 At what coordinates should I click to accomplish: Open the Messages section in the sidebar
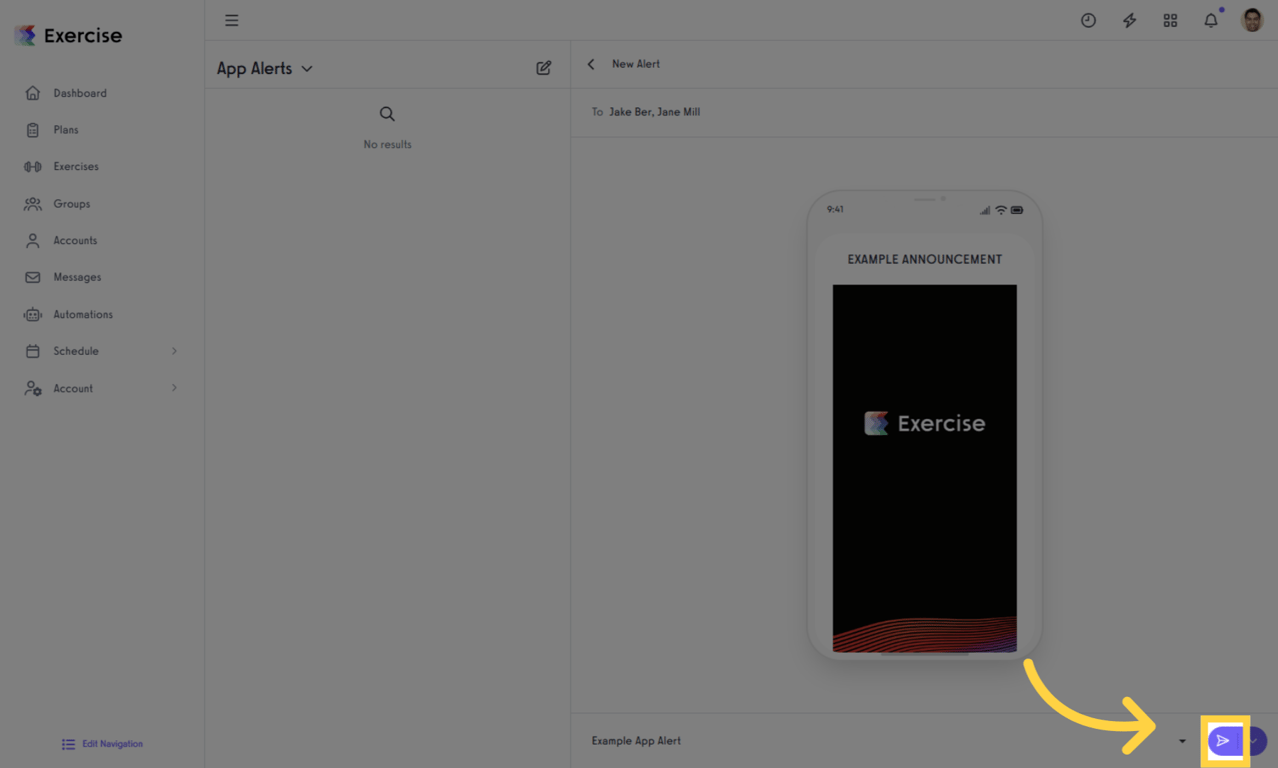coord(77,277)
